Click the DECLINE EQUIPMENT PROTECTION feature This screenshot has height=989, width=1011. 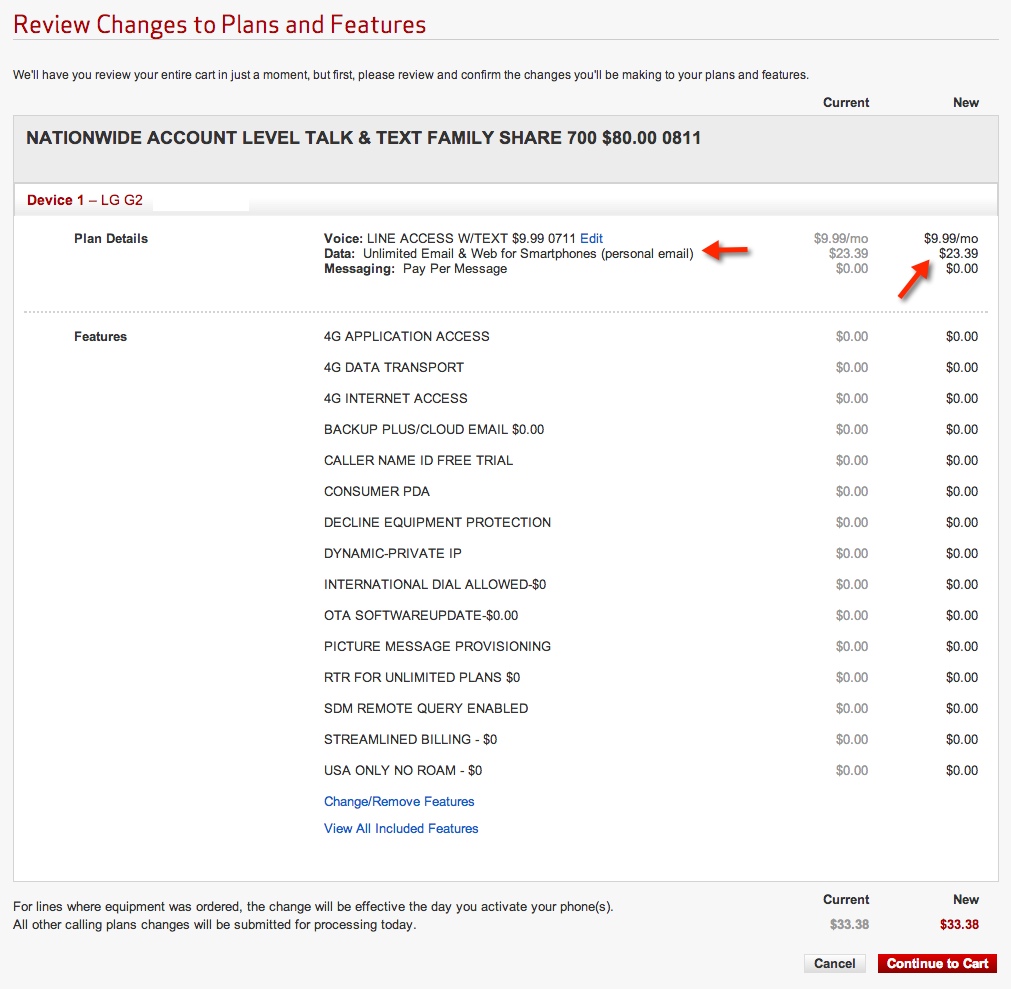[x=437, y=523]
